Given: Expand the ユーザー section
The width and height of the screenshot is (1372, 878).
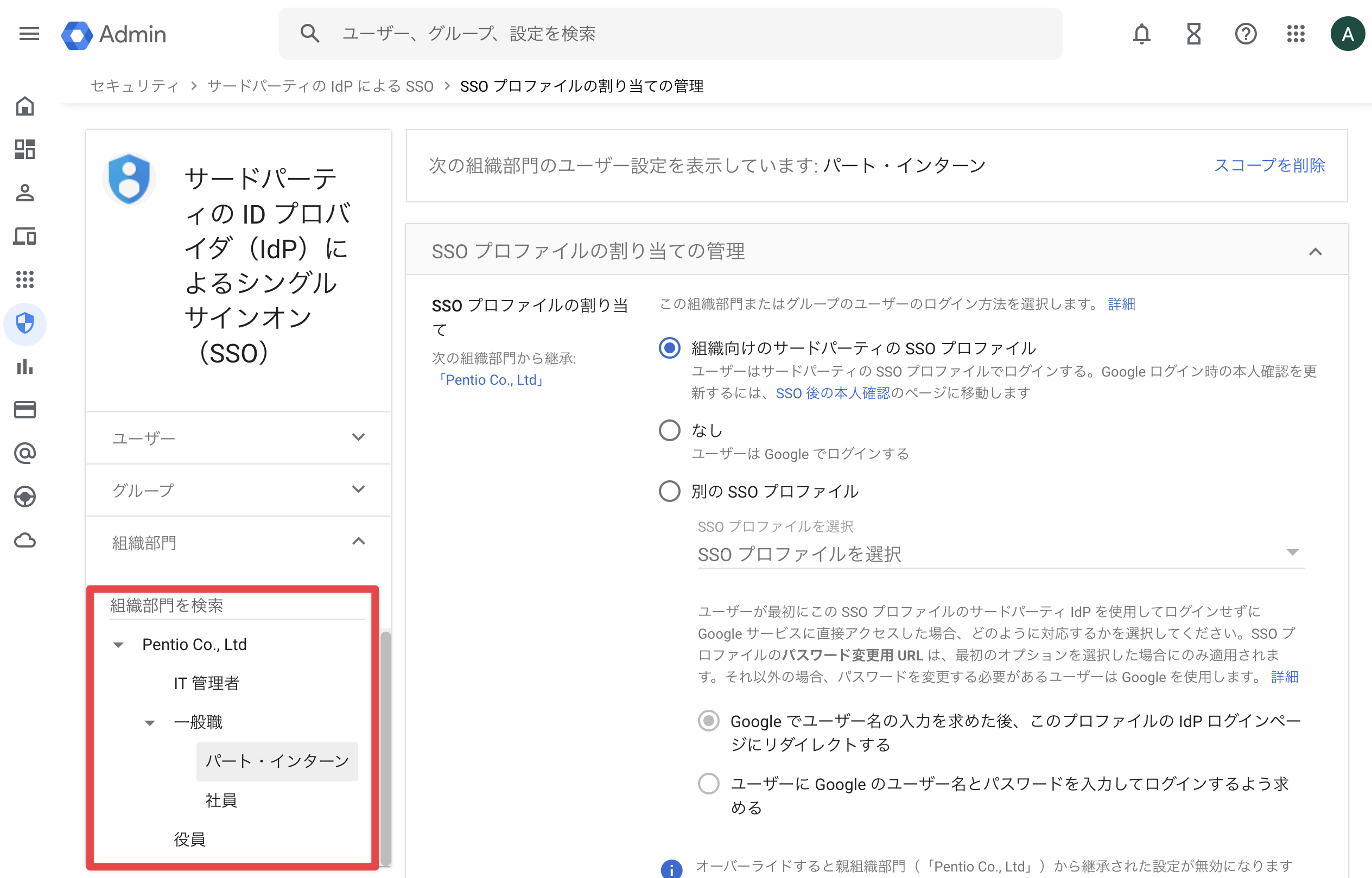Looking at the screenshot, I should click(x=238, y=438).
